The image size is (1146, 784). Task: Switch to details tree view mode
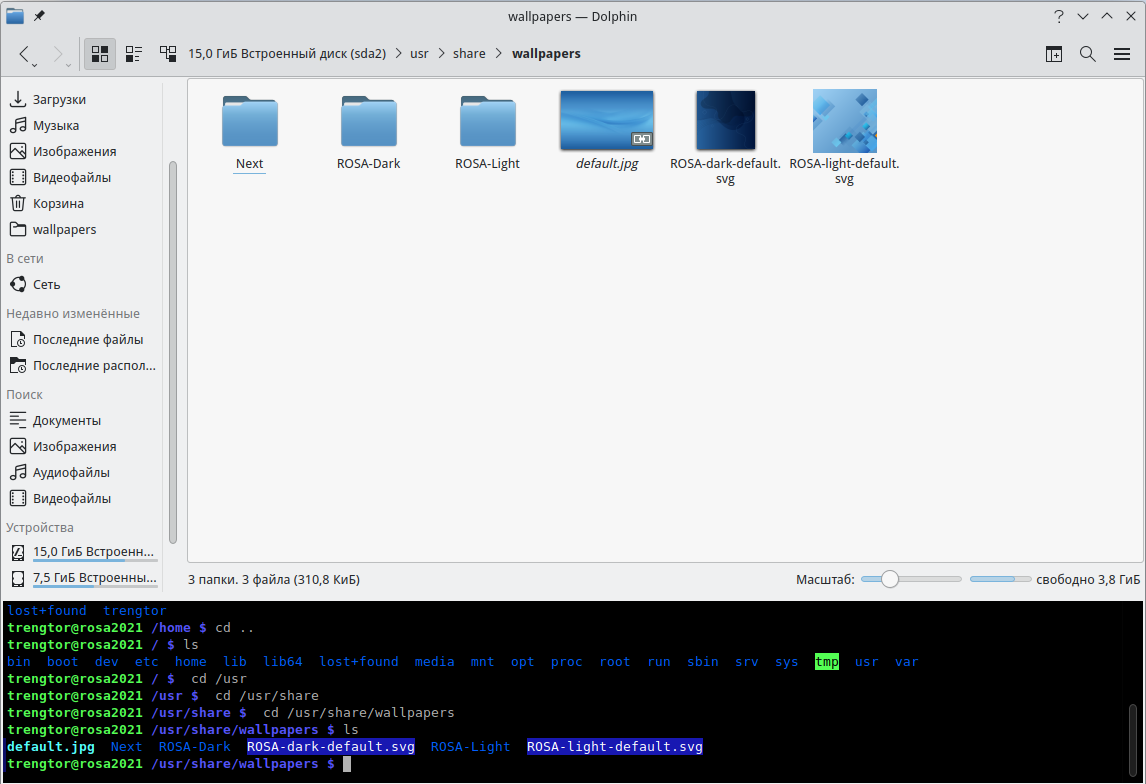pyautogui.click(x=168, y=53)
